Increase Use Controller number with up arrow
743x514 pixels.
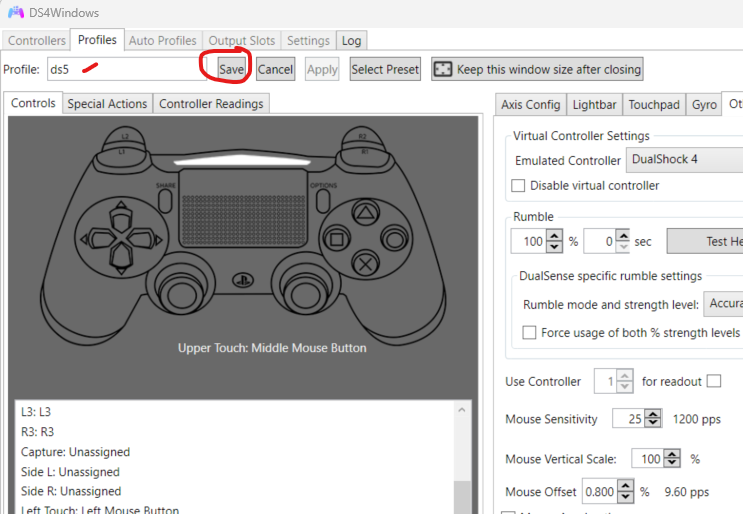click(625, 376)
